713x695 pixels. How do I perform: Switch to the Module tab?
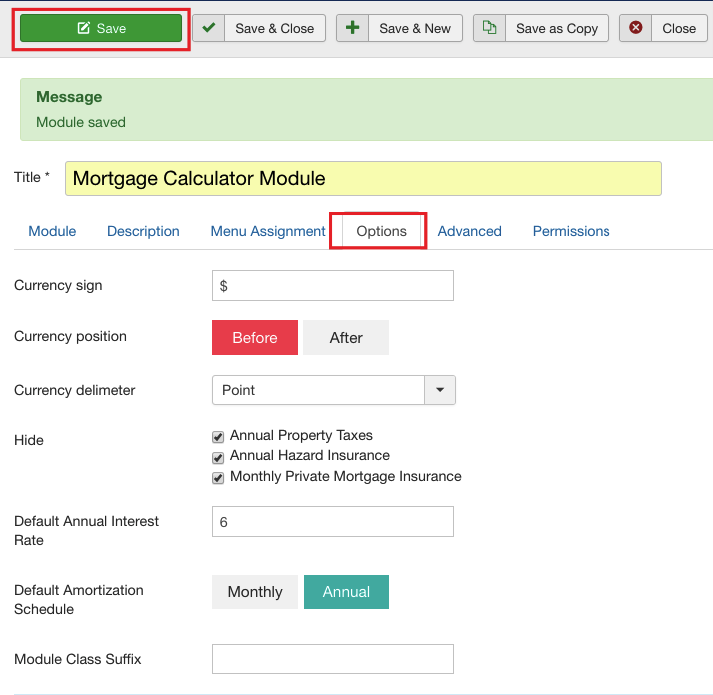[52, 231]
